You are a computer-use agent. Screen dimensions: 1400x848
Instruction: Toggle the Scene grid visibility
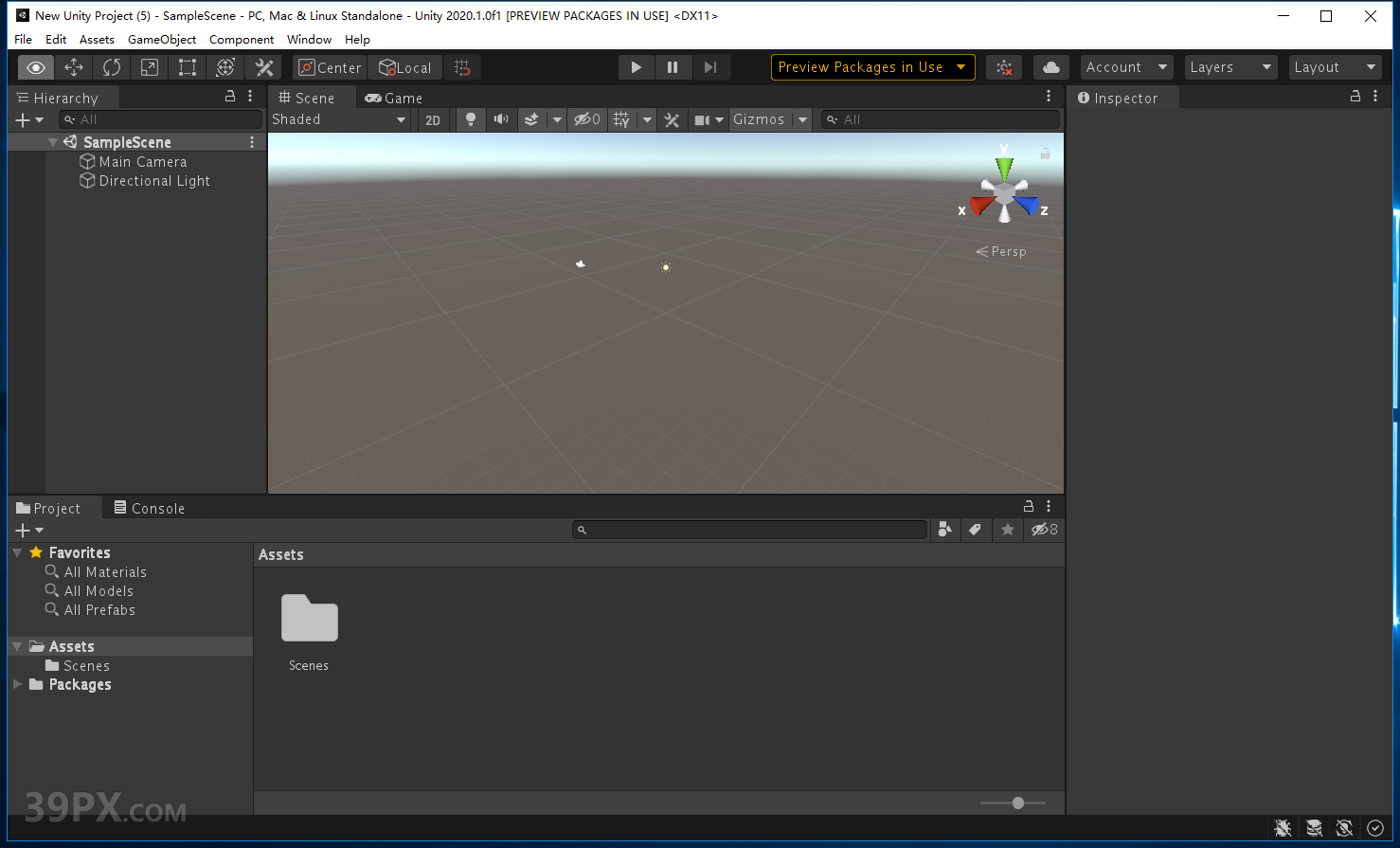point(621,119)
